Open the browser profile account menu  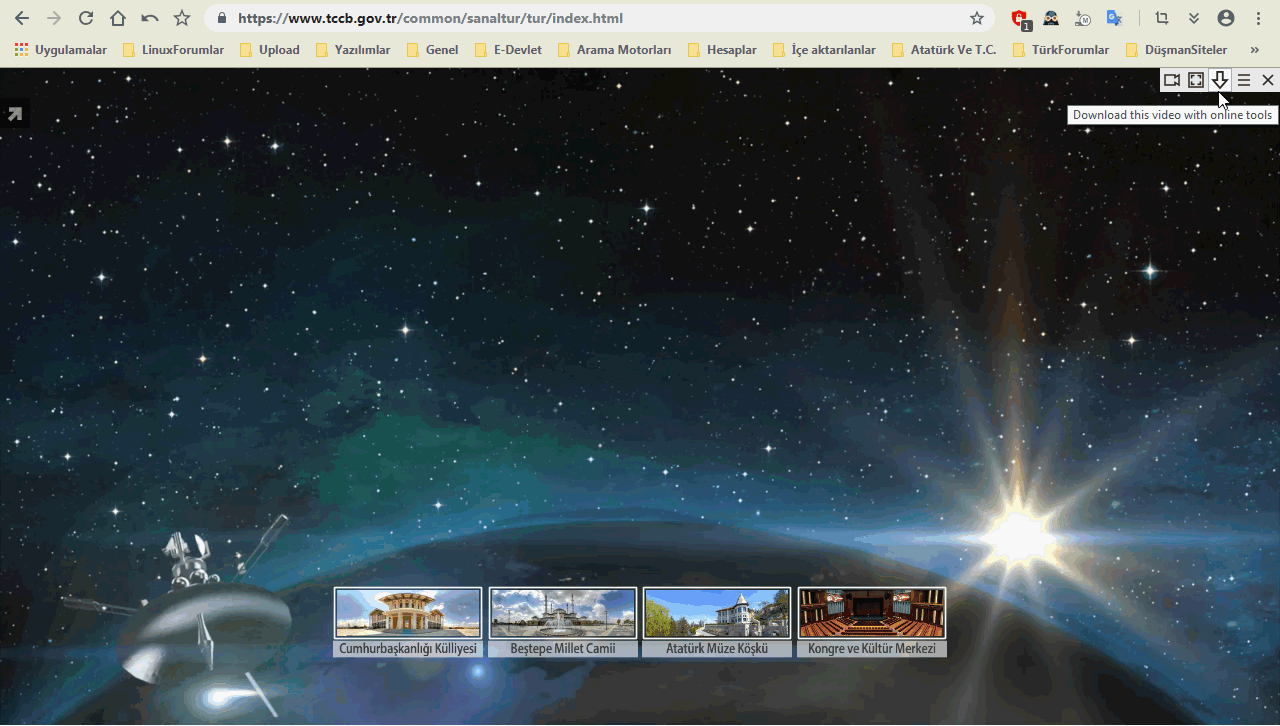click(1226, 18)
